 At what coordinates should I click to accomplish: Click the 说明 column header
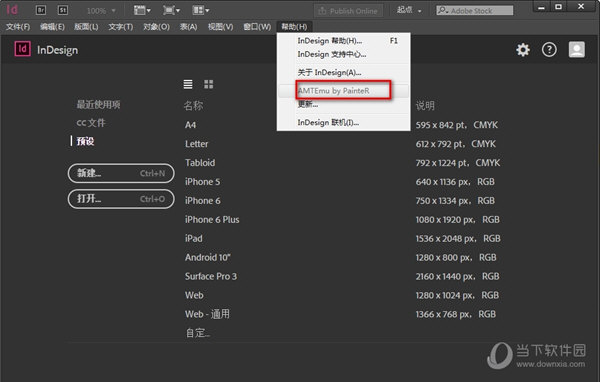click(425, 106)
